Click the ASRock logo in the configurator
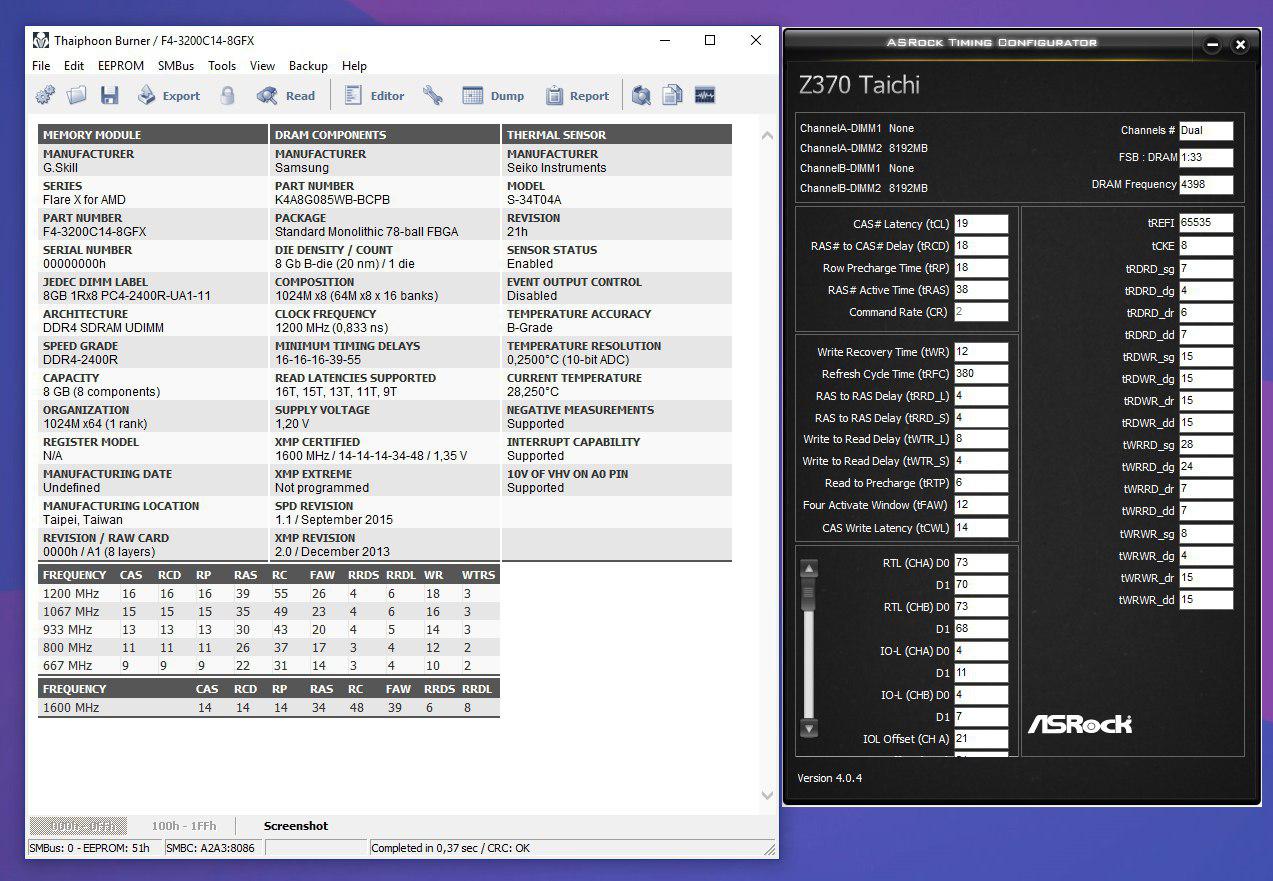The width and height of the screenshot is (1273, 881). (1080, 724)
